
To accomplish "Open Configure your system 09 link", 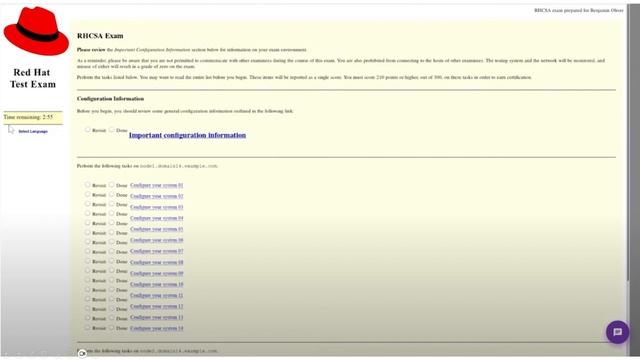I will click(157, 273).
